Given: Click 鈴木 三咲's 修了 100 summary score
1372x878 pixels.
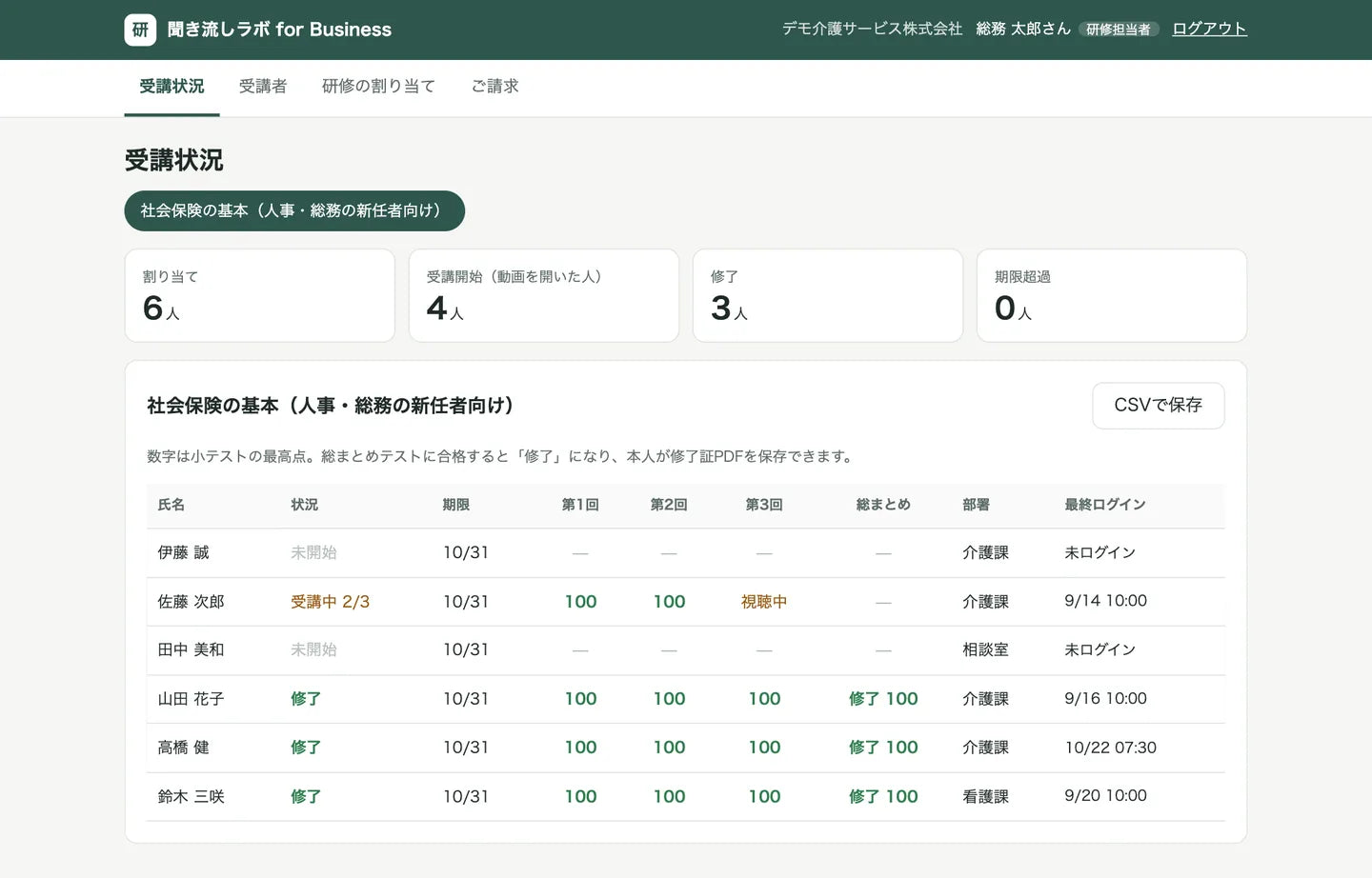Looking at the screenshot, I should [883, 796].
